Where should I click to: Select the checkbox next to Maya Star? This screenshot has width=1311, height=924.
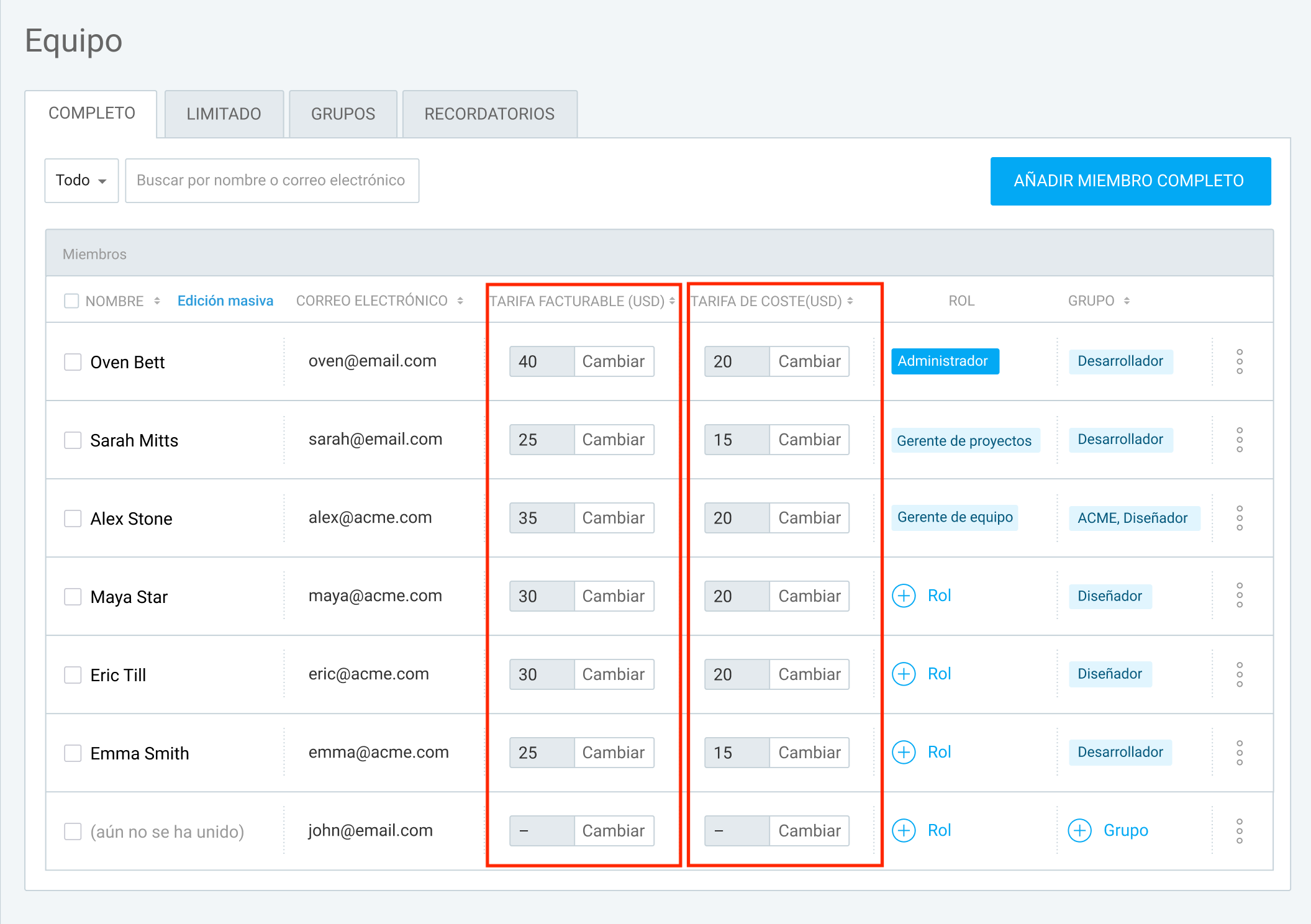[x=72, y=596]
